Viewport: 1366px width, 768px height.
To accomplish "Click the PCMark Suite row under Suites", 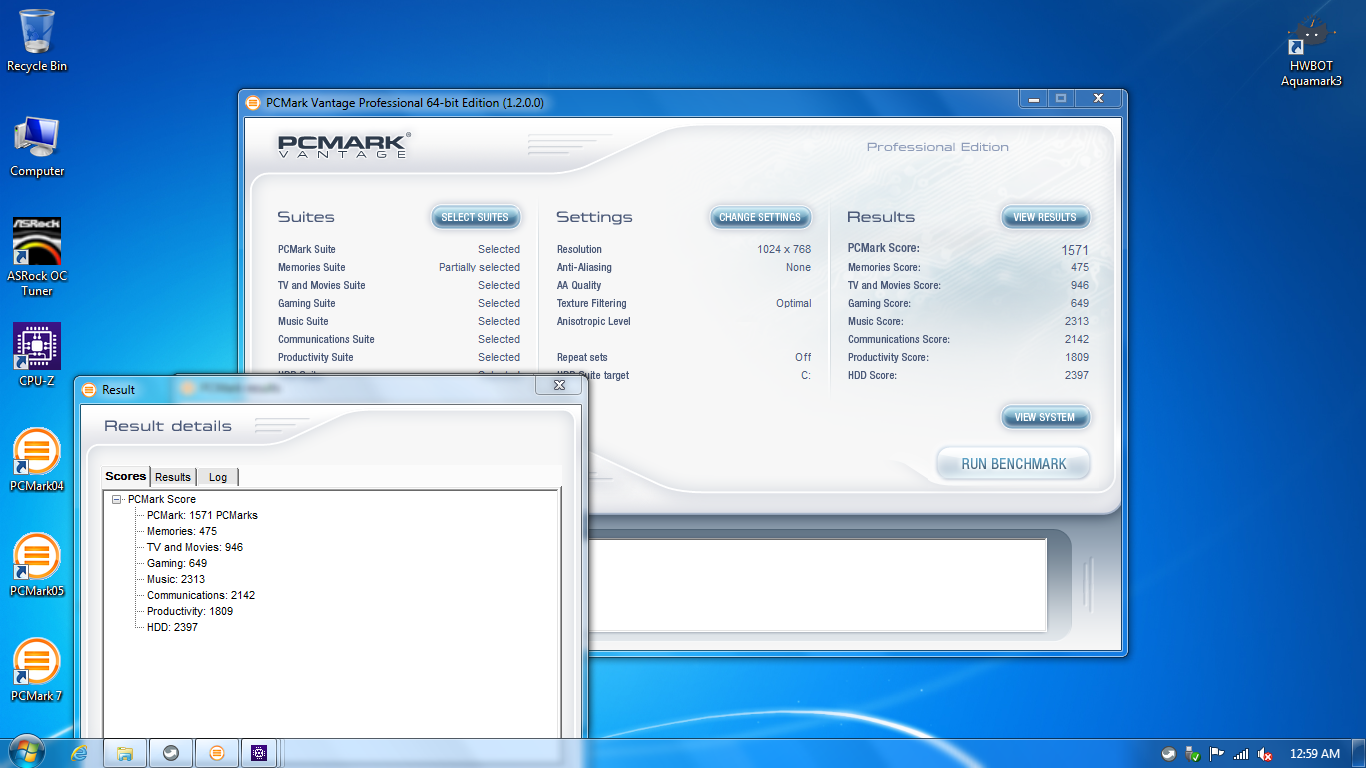I will (x=399, y=249).
